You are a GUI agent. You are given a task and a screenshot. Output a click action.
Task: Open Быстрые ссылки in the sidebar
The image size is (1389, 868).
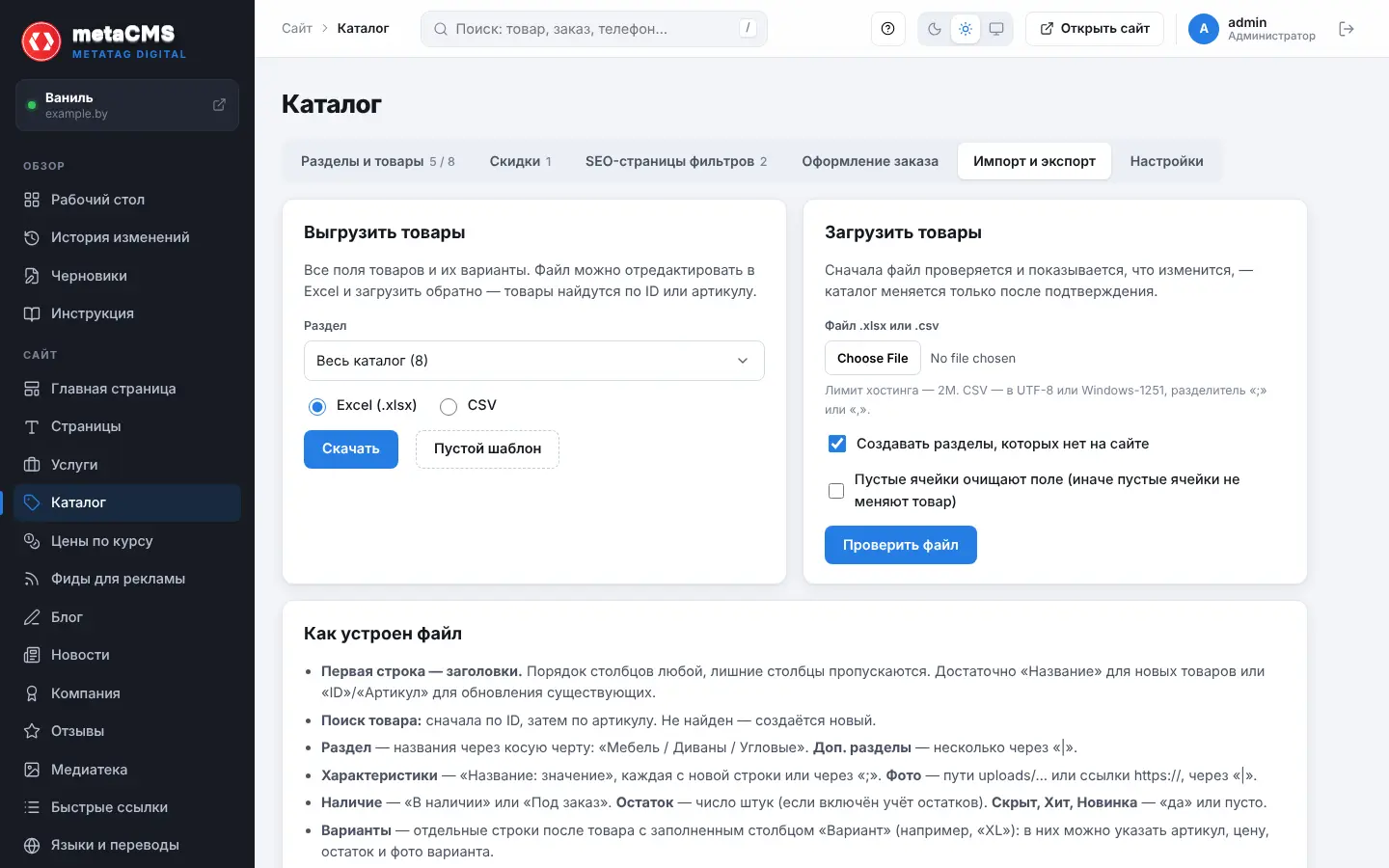[127, 807]
